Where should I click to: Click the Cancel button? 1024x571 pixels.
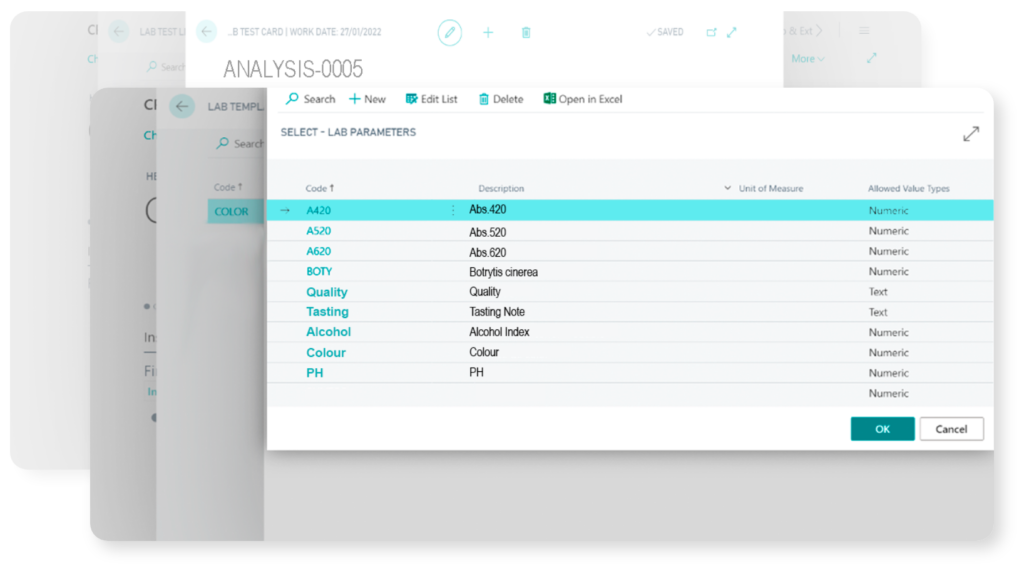951,429
